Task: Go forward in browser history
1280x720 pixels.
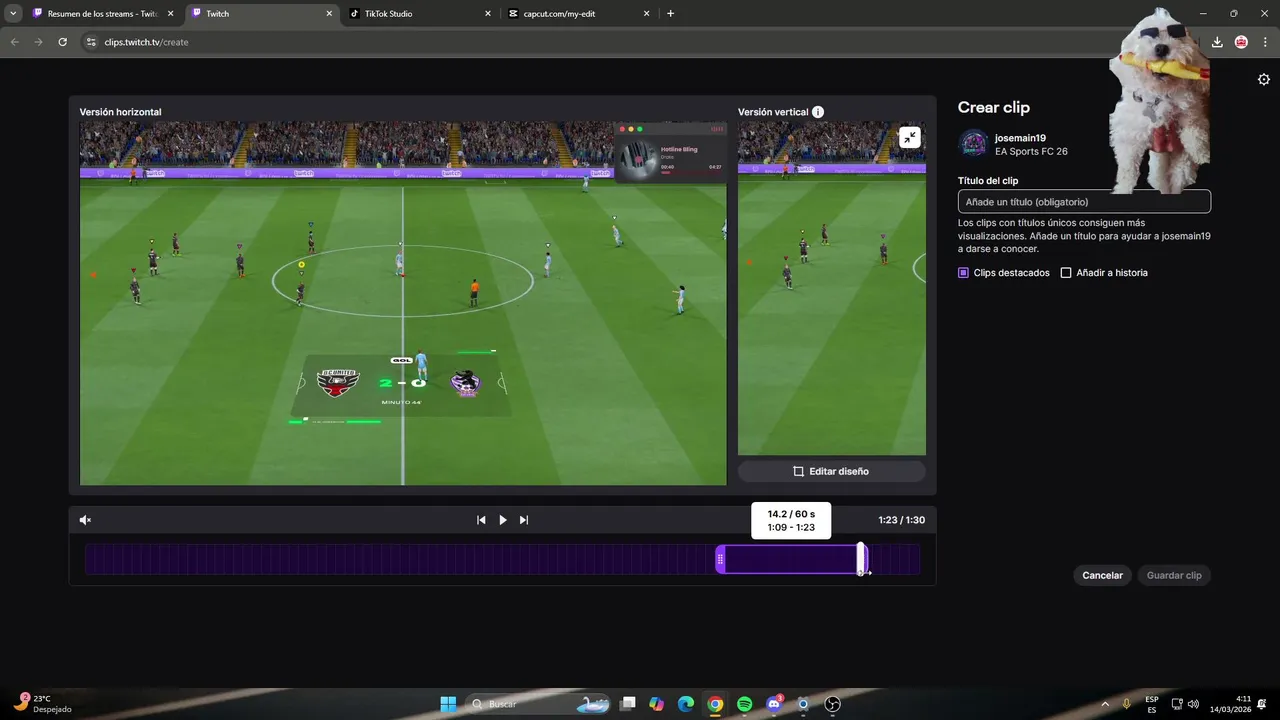Action: pyautogui.click(x=39, y=42)
